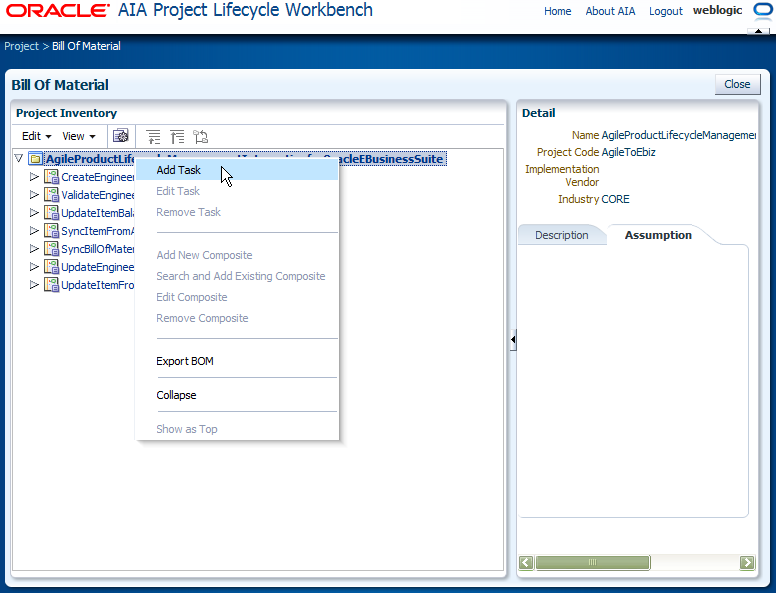Viewport: 776px width, 593px height.
Task: Open the Edit dropdown menu
Action: (37, 136)
